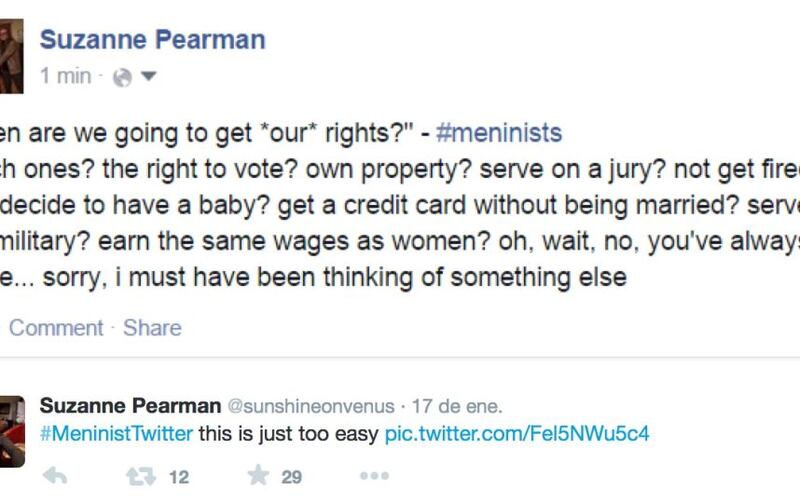Open the pic.twitter.com/Fel5NWu5c4 link
This screenshot has height=503, width=800.
pos(517,434)
